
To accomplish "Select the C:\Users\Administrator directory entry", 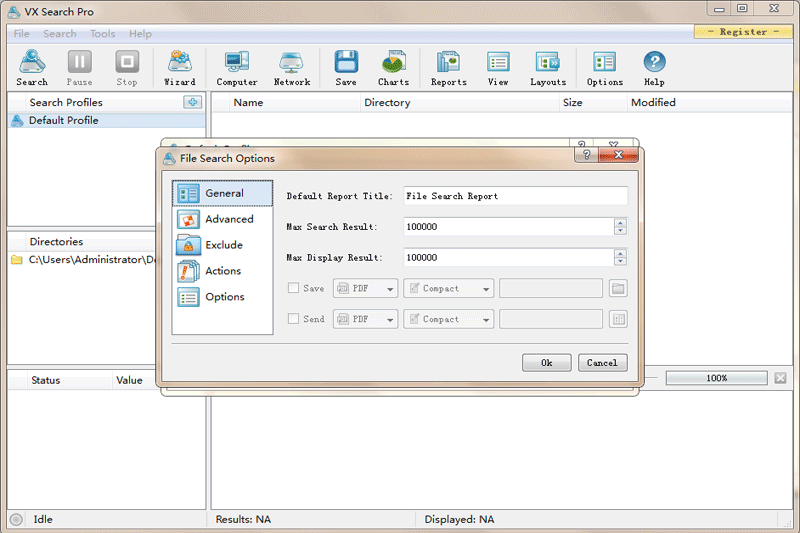I will point(83,260).
